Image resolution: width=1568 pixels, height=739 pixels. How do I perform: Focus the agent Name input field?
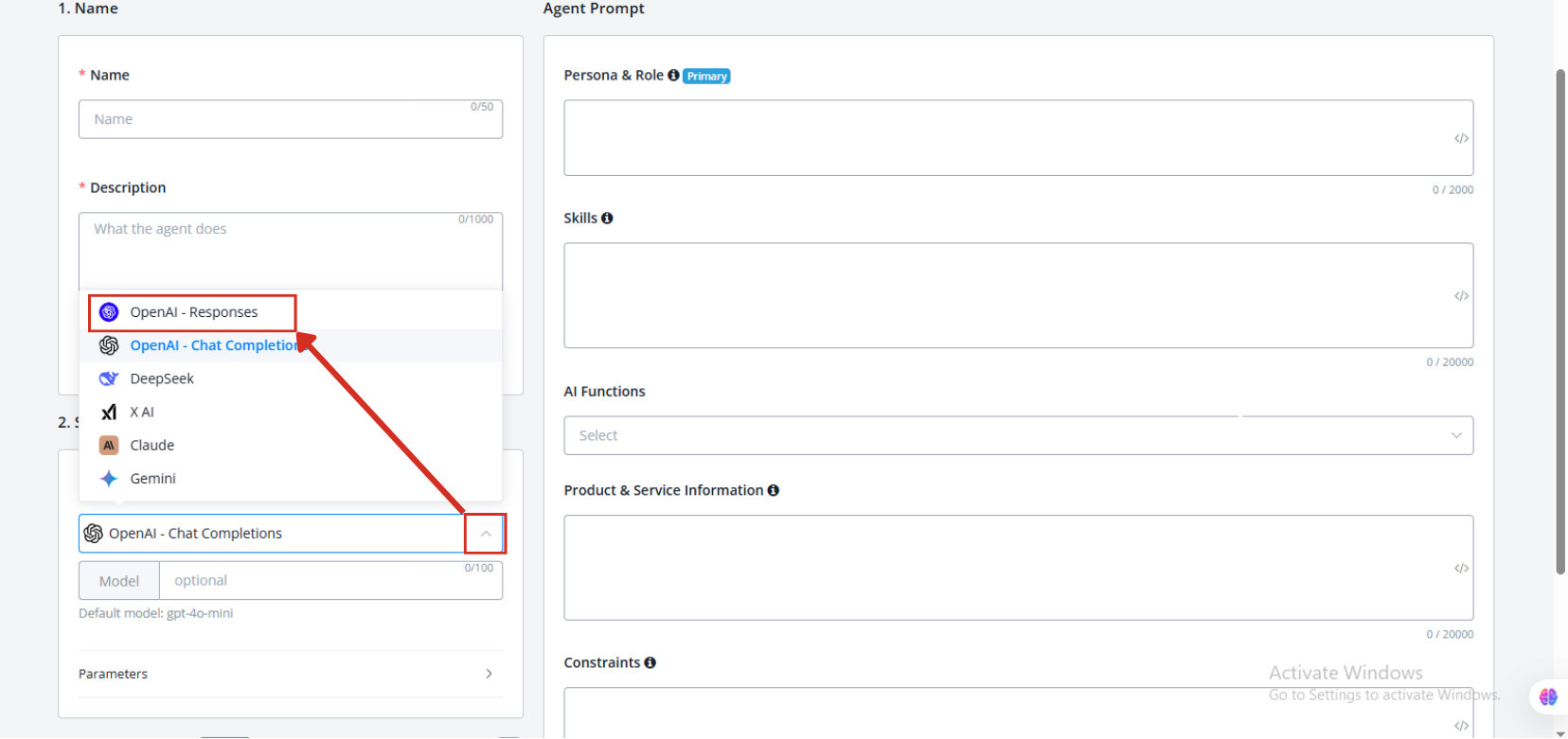click(x=290, y=120)
